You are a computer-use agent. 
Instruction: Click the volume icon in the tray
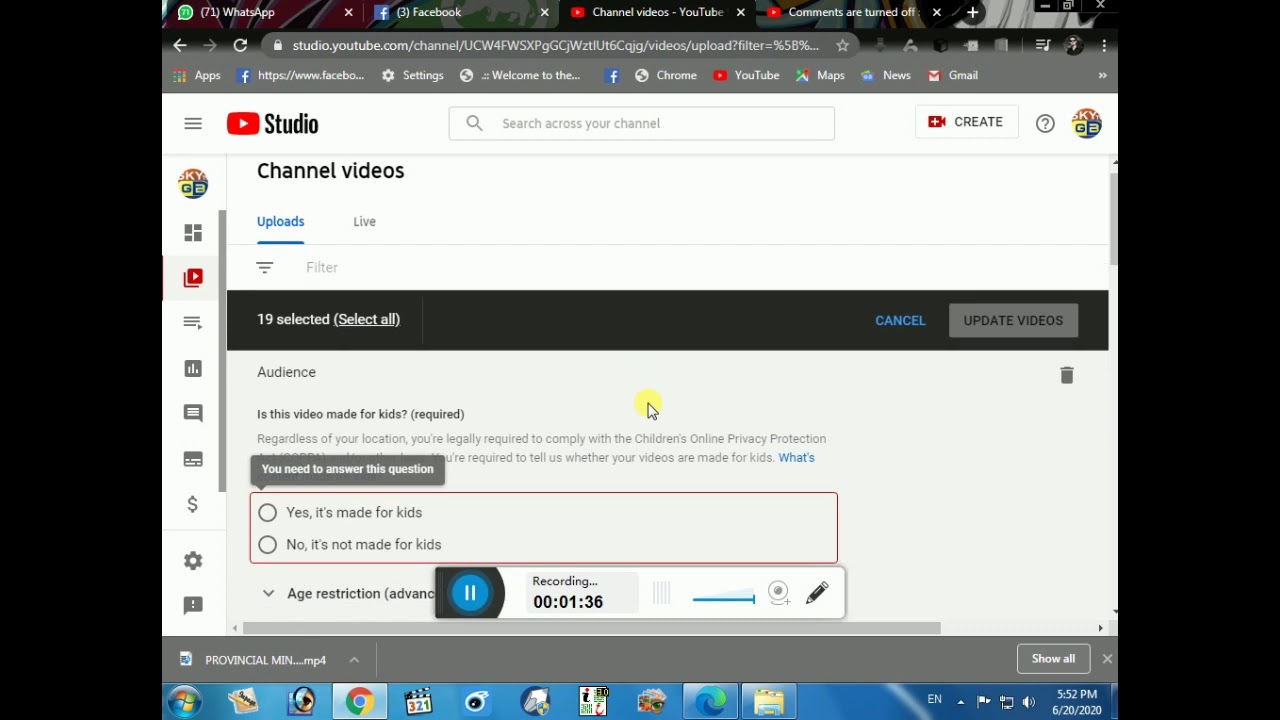[1029, 702]
